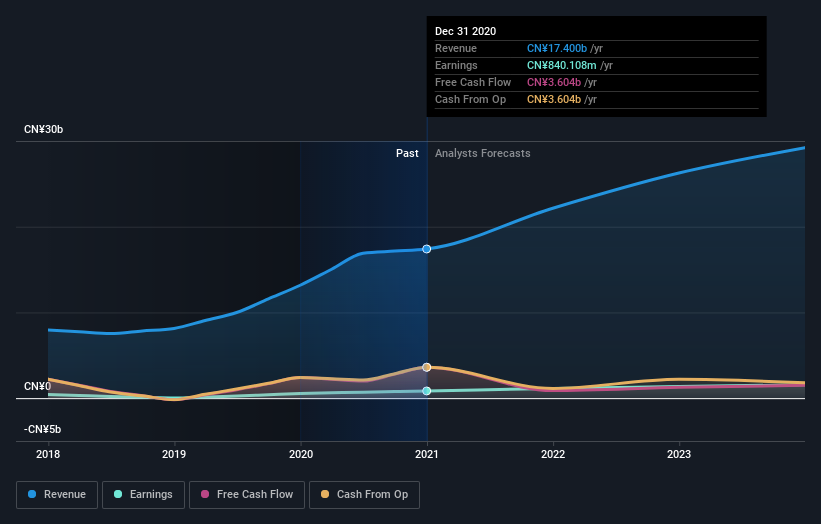Image resolution: width=821 pixels, height=524 pixels.
Task: Toggle the Revenue series legend button
Action: [x=57, y=495]
